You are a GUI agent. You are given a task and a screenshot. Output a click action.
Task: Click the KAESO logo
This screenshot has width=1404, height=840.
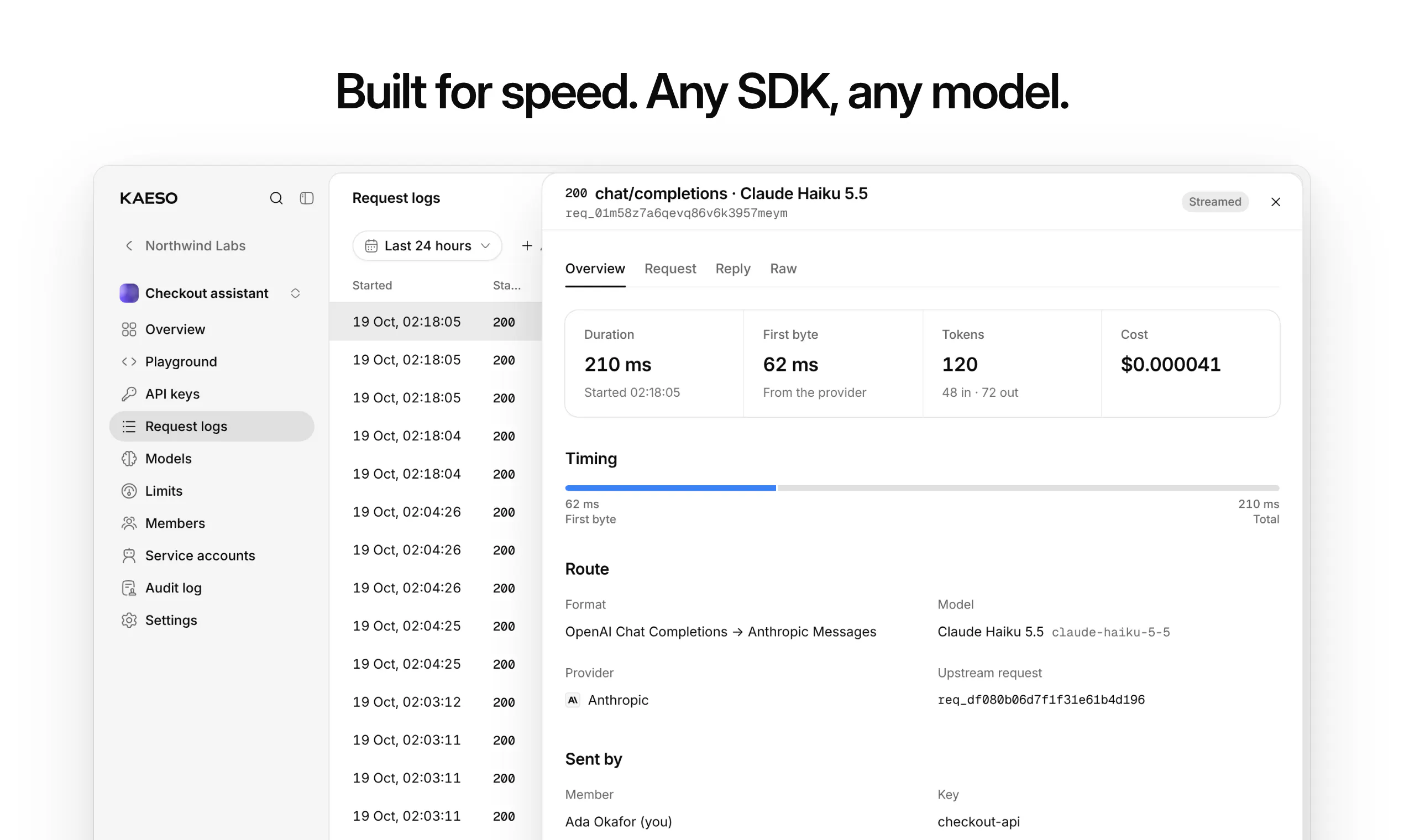click(x=149, y=198)
